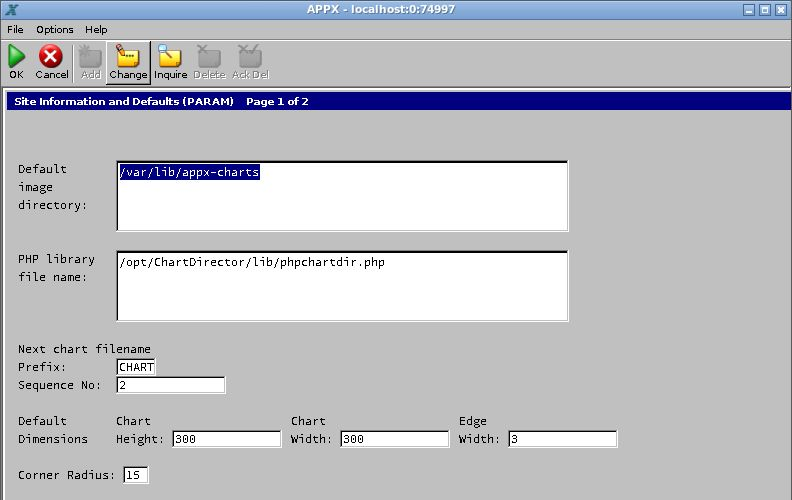Click the /opt/ChartDirector/lib/phpchartdir.php text
The image size is (792, 500).
click(x=252, y=262)
